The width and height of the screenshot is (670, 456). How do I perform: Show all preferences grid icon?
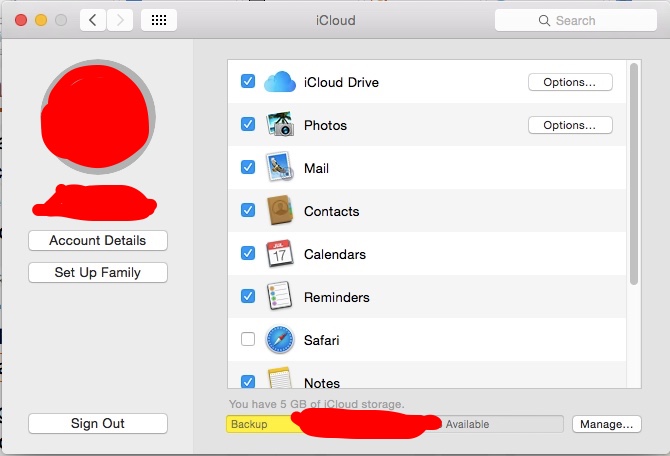pyautogui.click(x=159, y=20)
